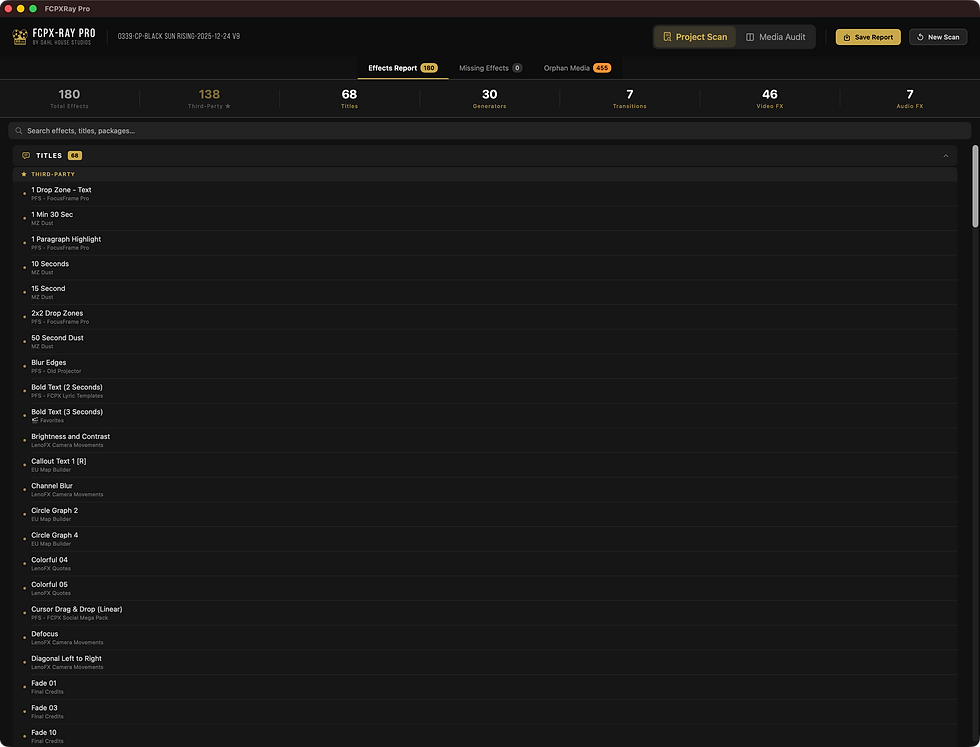Select the Fade 03 row
The image size is (980, 747).
pyautogui.click(x=485, y=712)
